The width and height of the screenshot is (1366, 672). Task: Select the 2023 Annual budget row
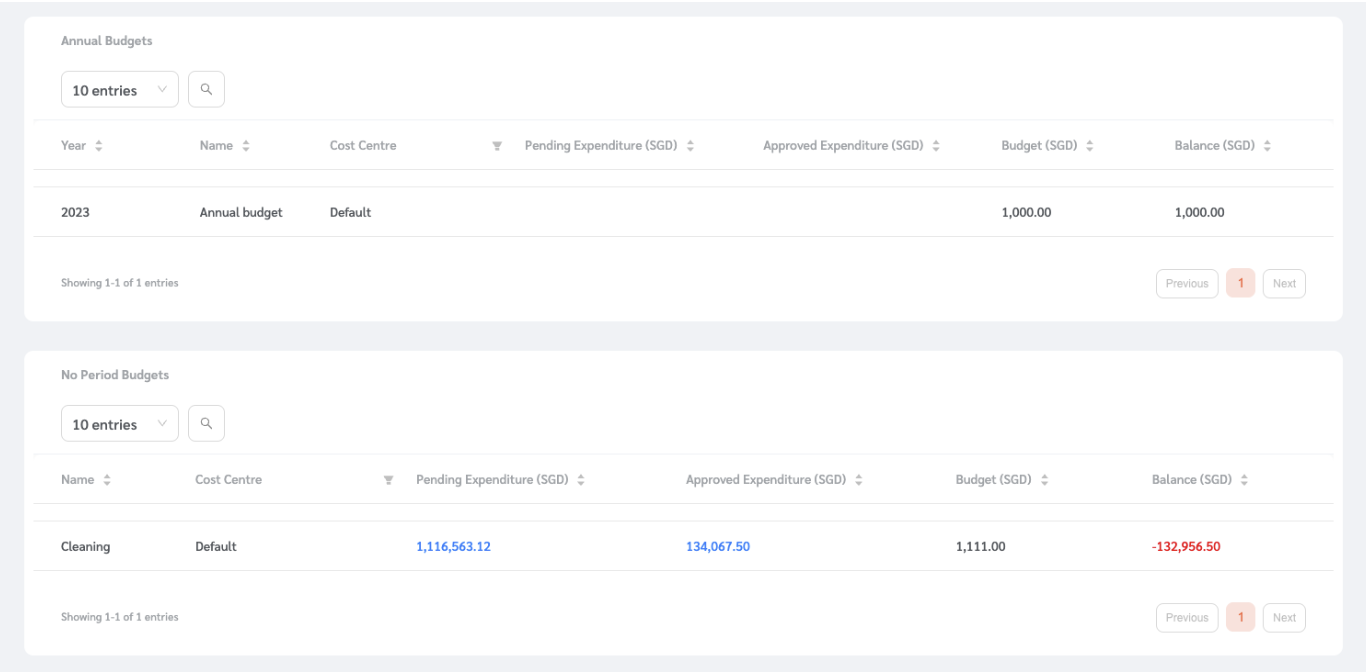(77, 212)
